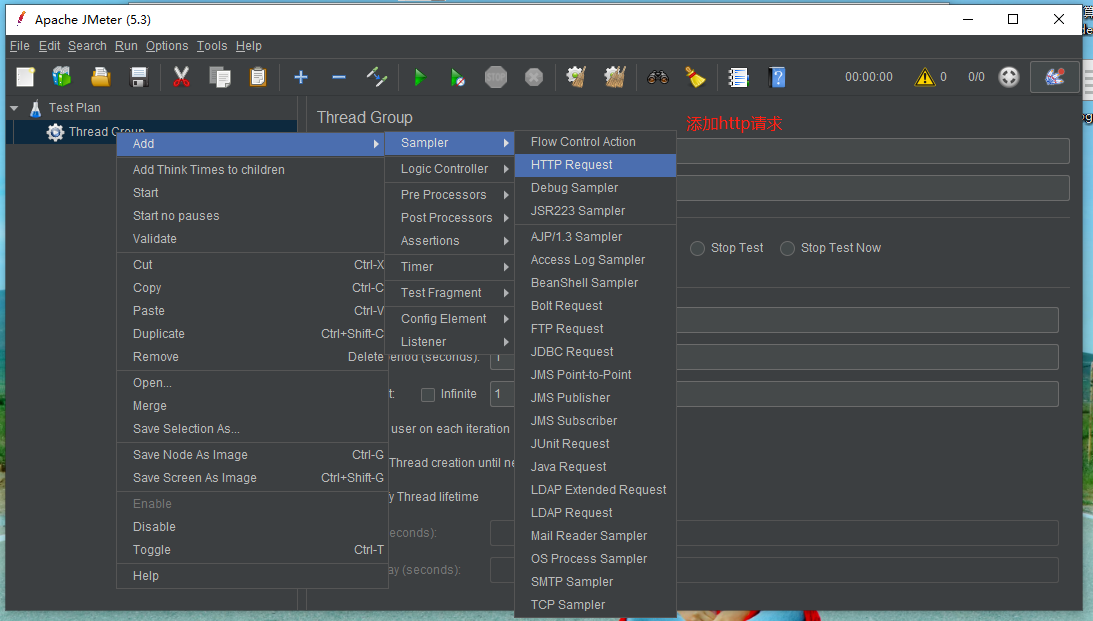The height and width of the screenshot is (621, 1093).
Task: Select the Stop Test radio button
Action: (698, 248)
